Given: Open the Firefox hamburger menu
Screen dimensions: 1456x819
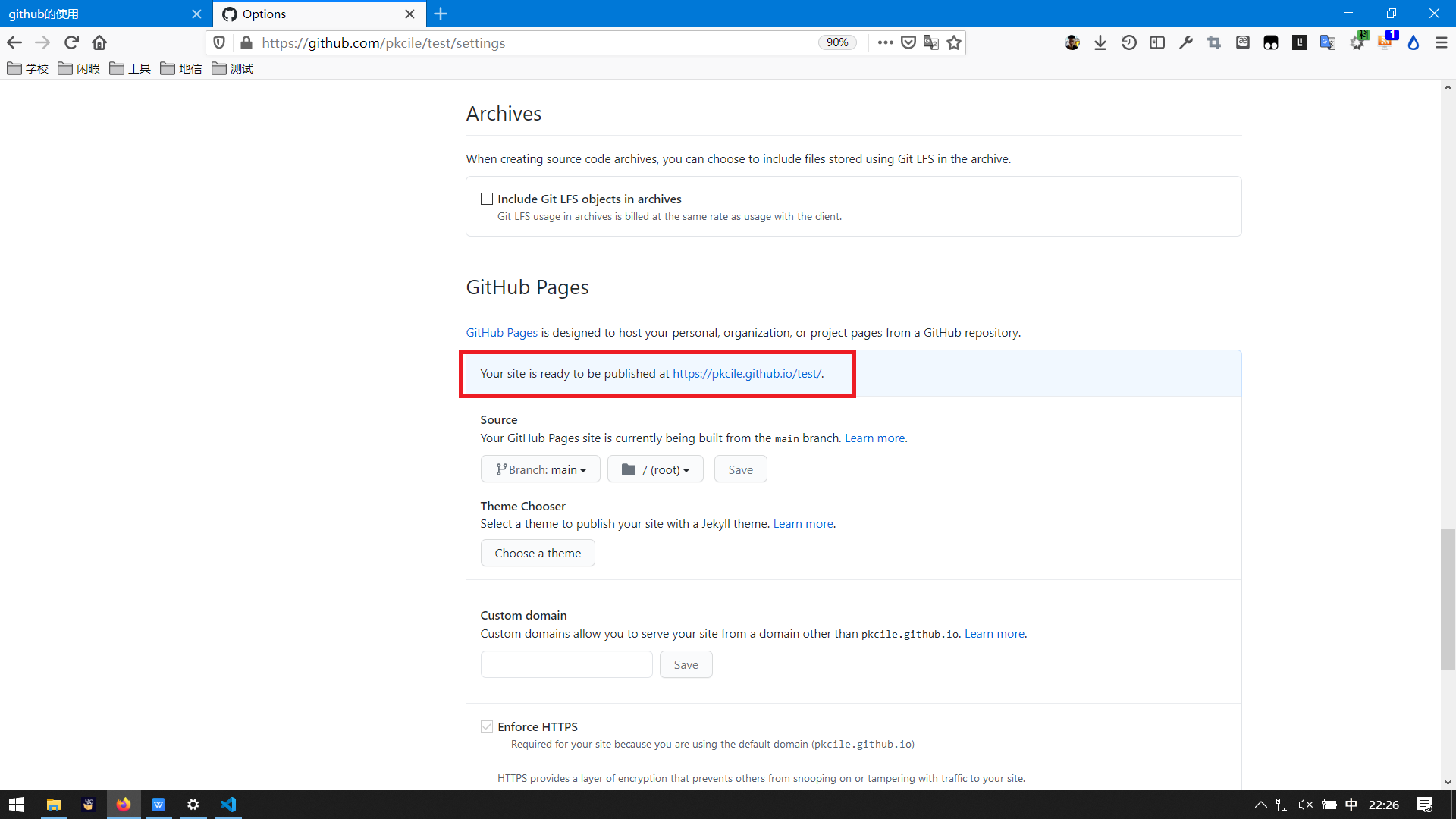Looking at the screenshot, I should click(x=1442, y=43).
